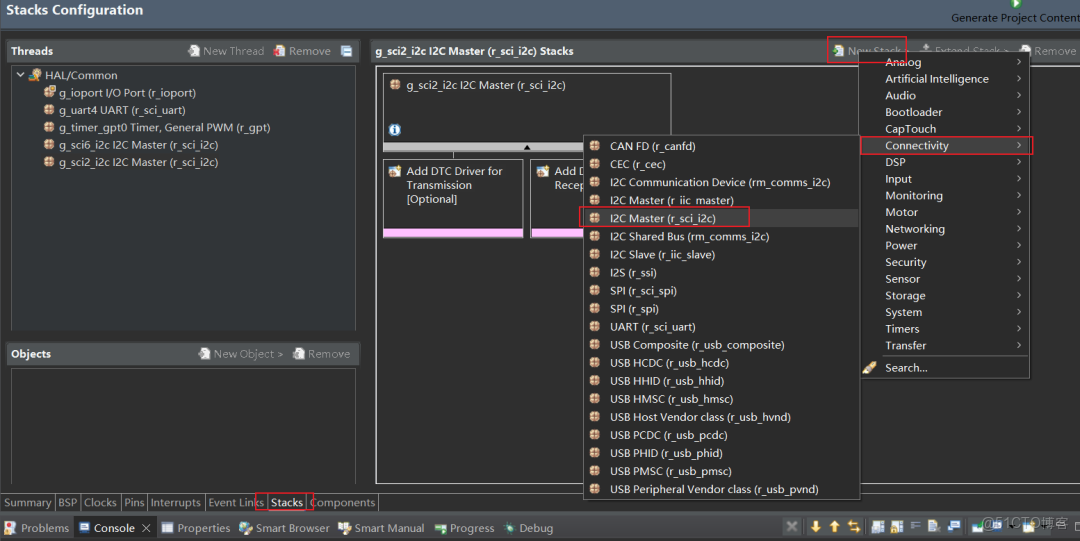
Task: Collapse the stack with the black triangle arrow
Action: tap(527, 147)
